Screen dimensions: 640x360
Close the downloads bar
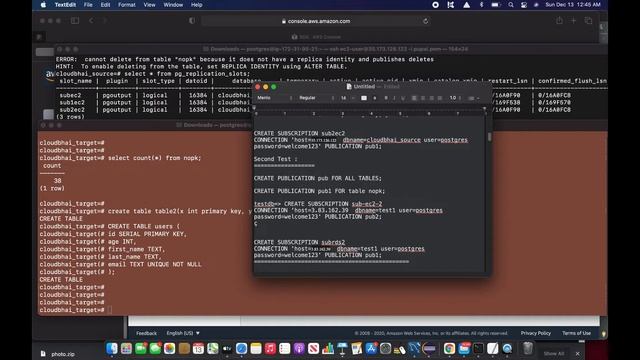pos(577,353)
